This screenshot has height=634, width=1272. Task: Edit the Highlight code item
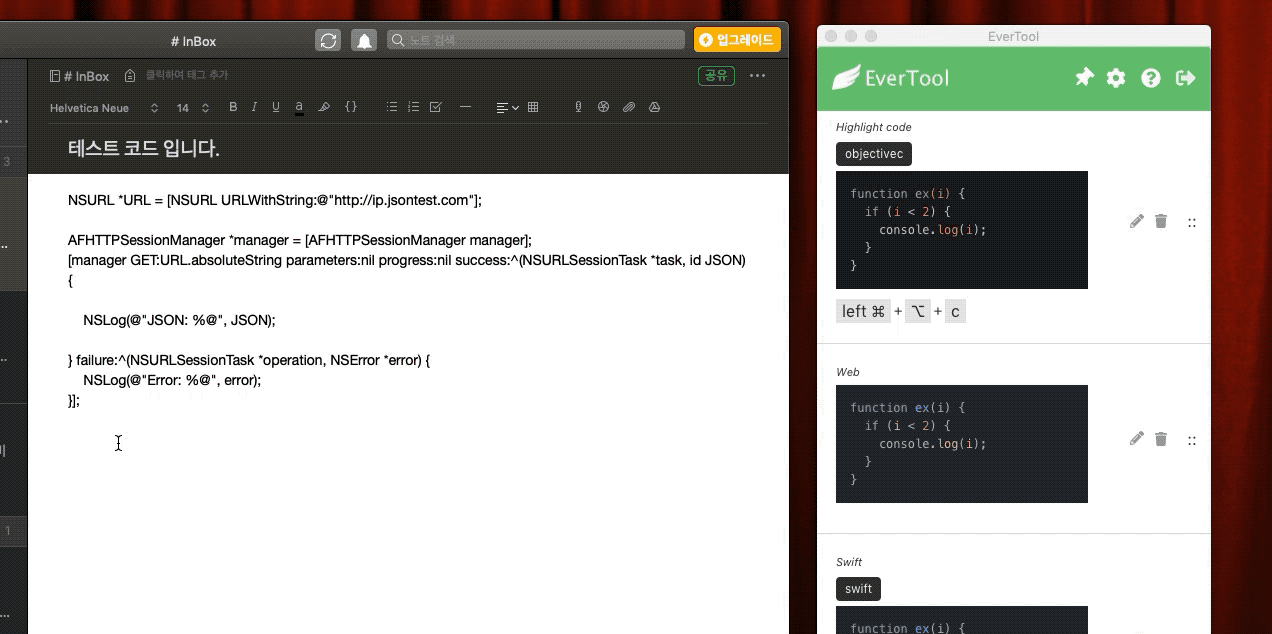1136,221
